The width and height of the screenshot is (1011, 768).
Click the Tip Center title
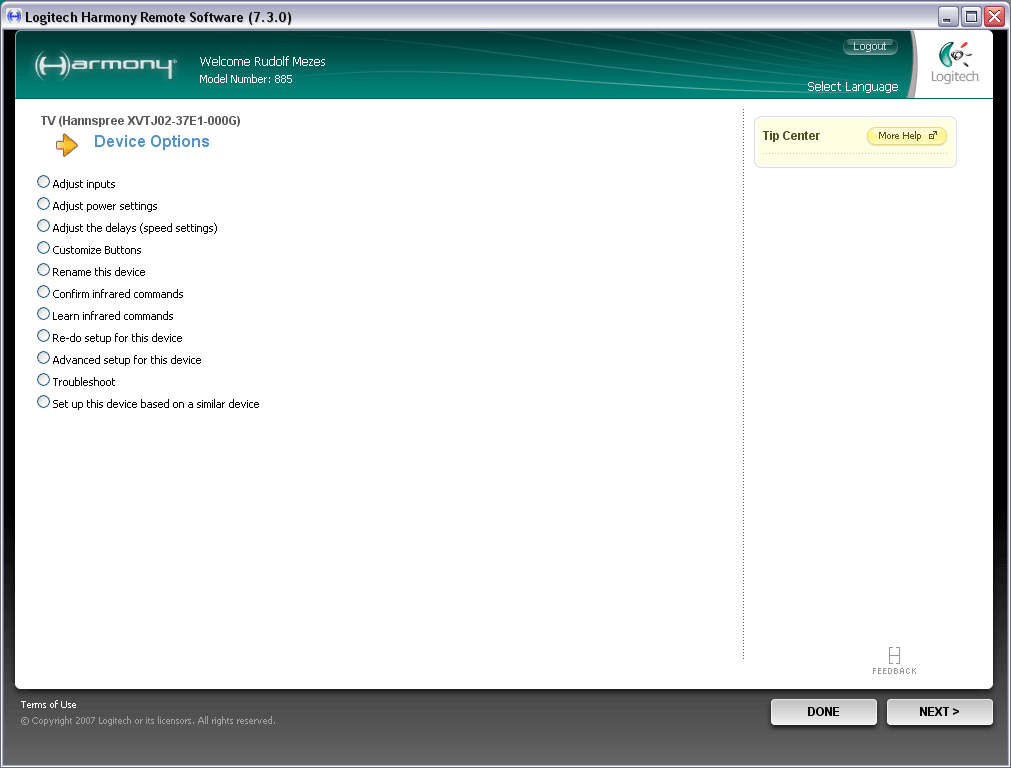click(791, 135)
